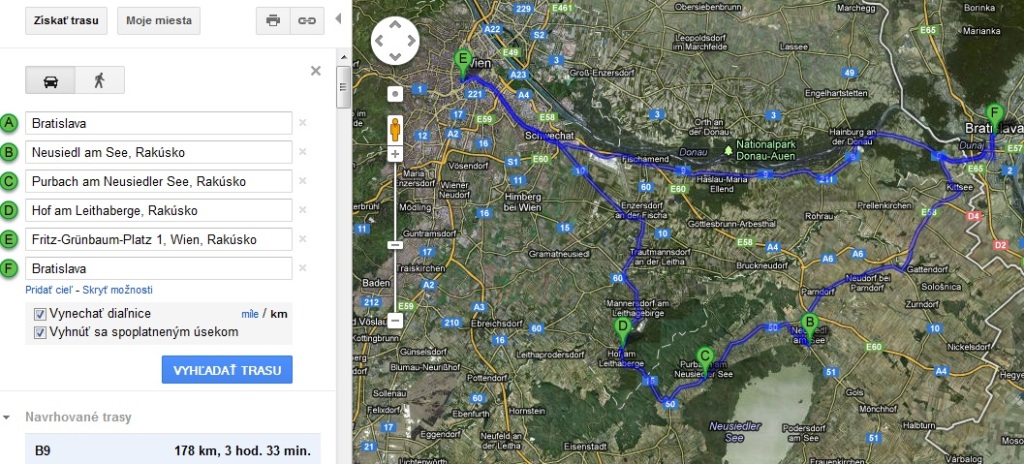
Task: Click the map pan navigation control
Action: [x=394, y=41]
